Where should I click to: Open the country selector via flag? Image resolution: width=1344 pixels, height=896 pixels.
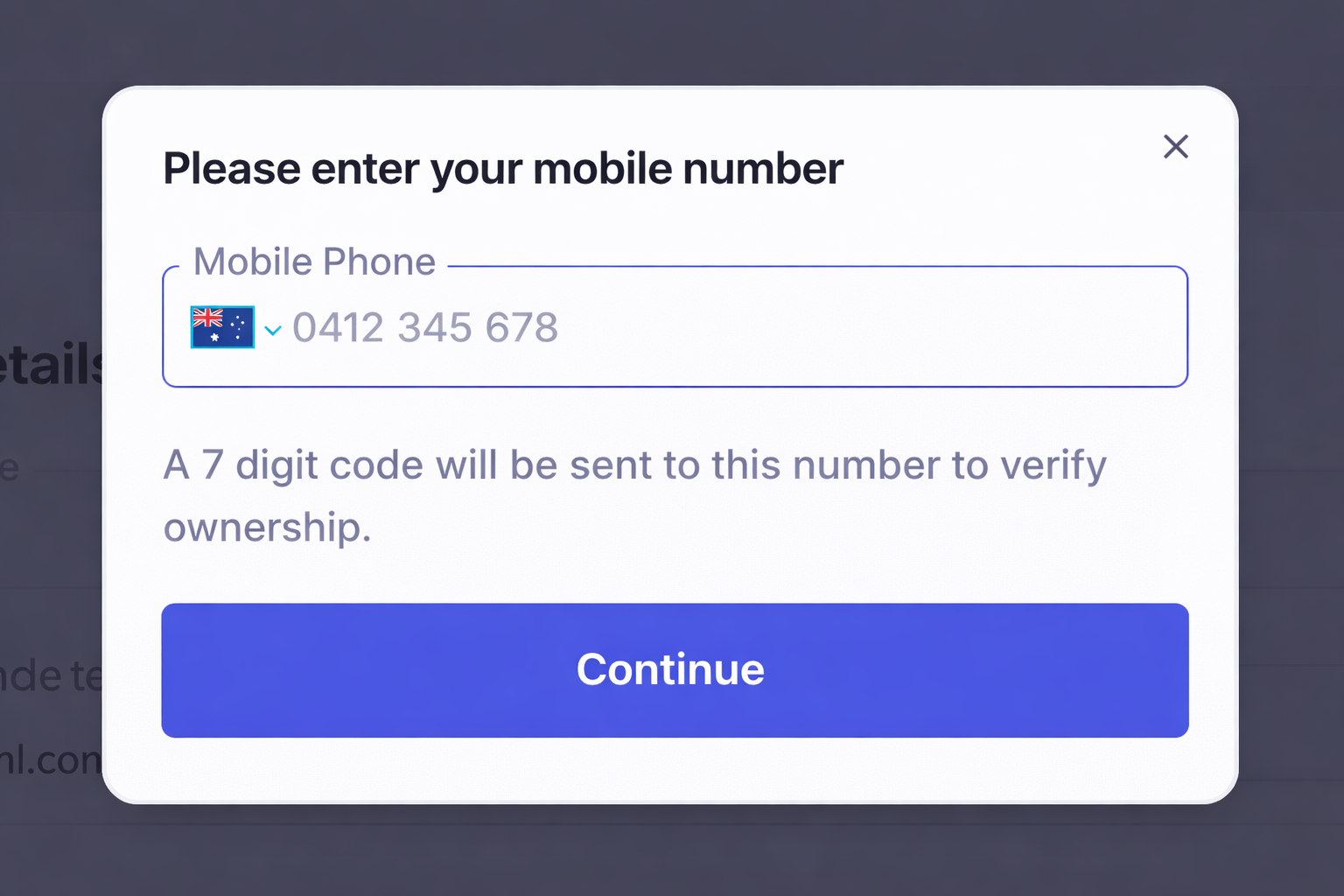point(222,327)
